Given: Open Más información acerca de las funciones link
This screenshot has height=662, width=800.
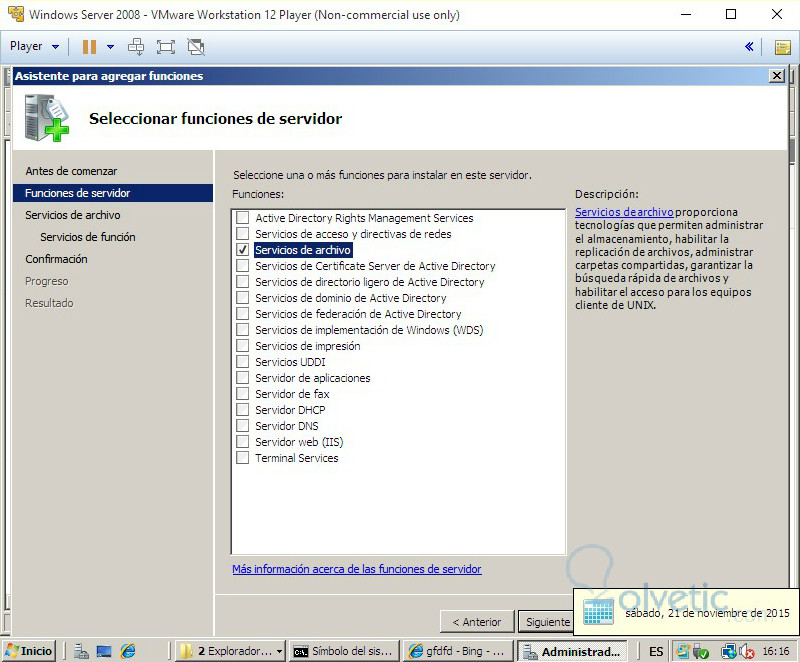Looking at the screenshot, I should [357, 569].
